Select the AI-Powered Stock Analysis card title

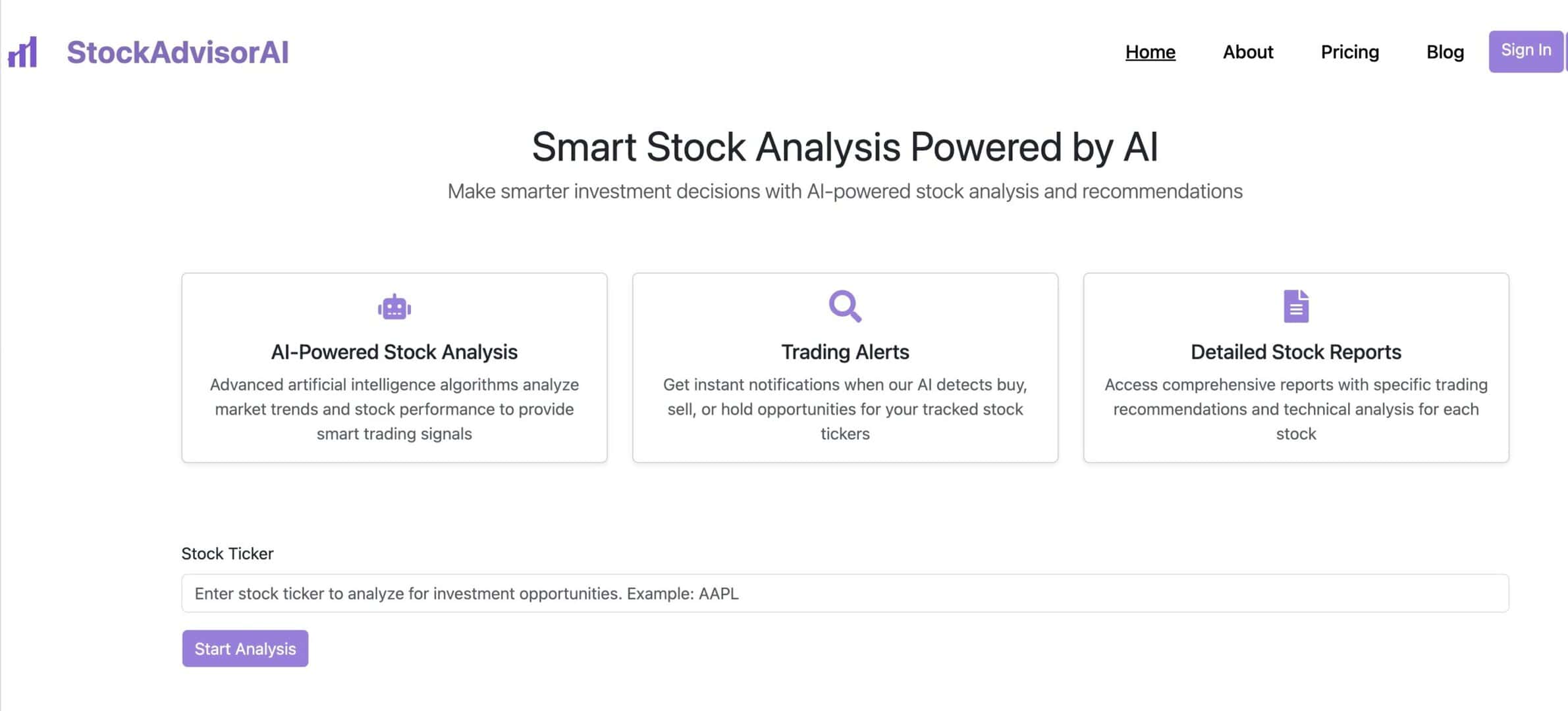tap(394, 352)
